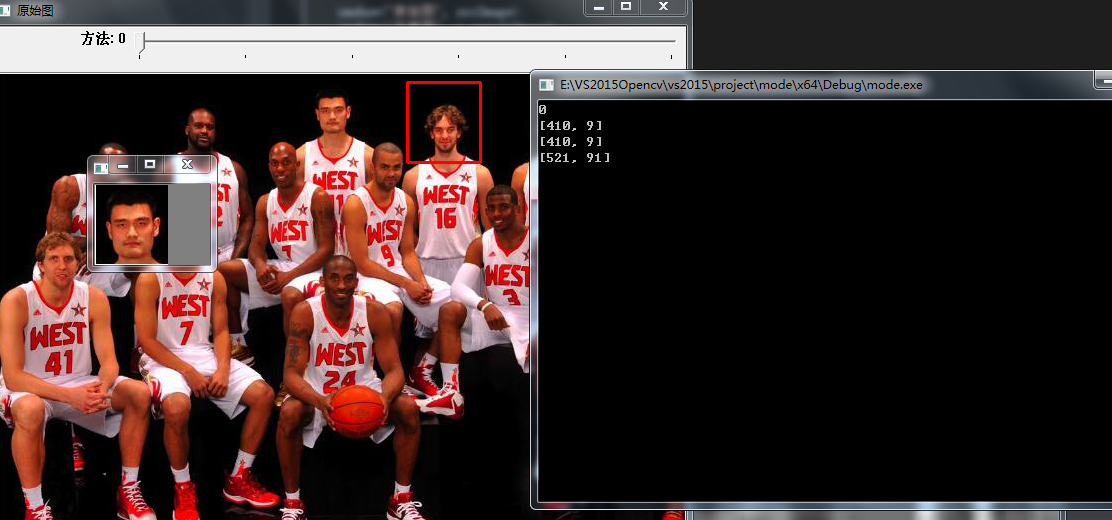Close the 原始图 window
Screen dimensions: 1112x520
tap(663, 7)
